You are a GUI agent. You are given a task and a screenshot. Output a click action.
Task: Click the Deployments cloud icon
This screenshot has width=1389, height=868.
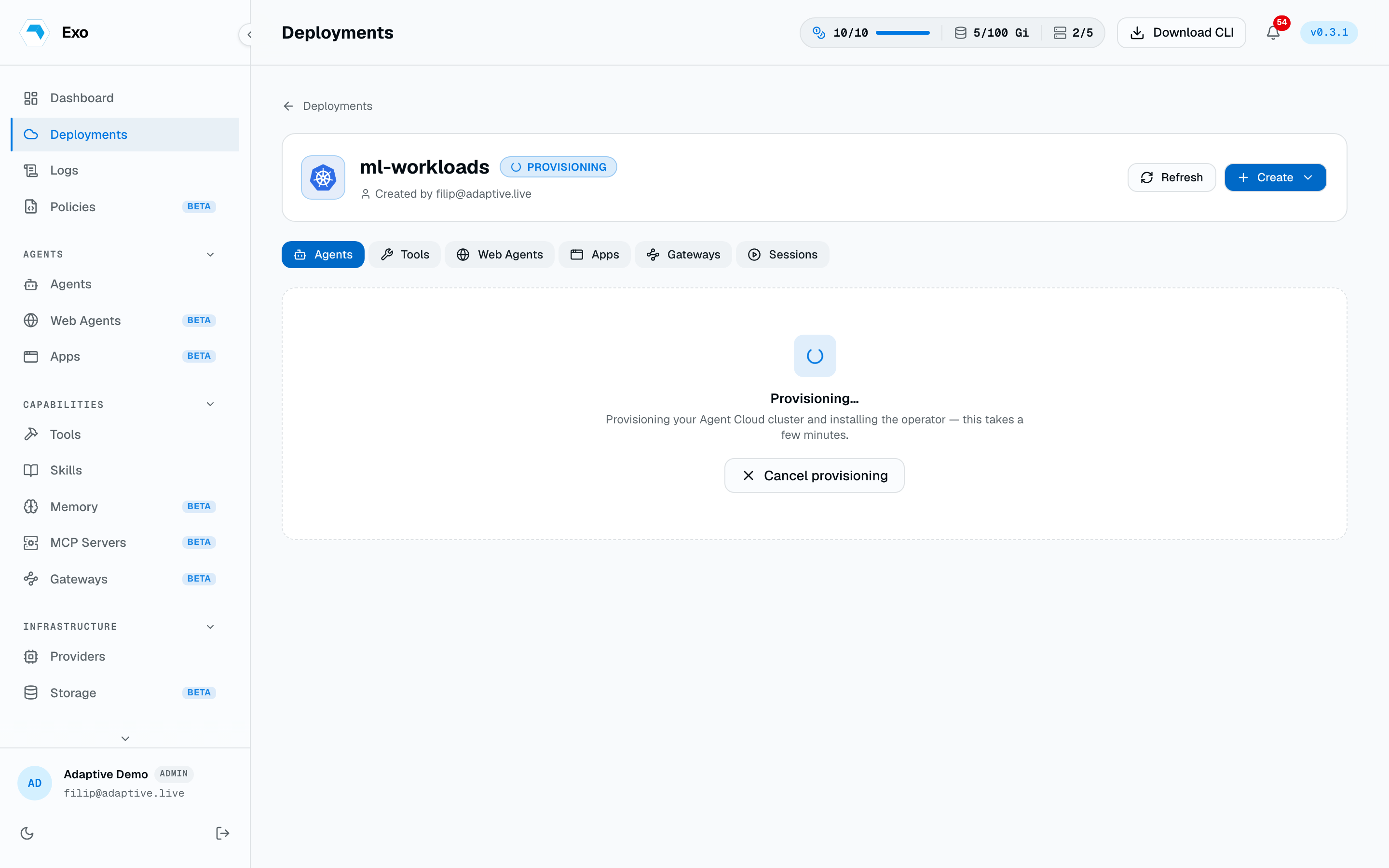click(x=31, y=135)
